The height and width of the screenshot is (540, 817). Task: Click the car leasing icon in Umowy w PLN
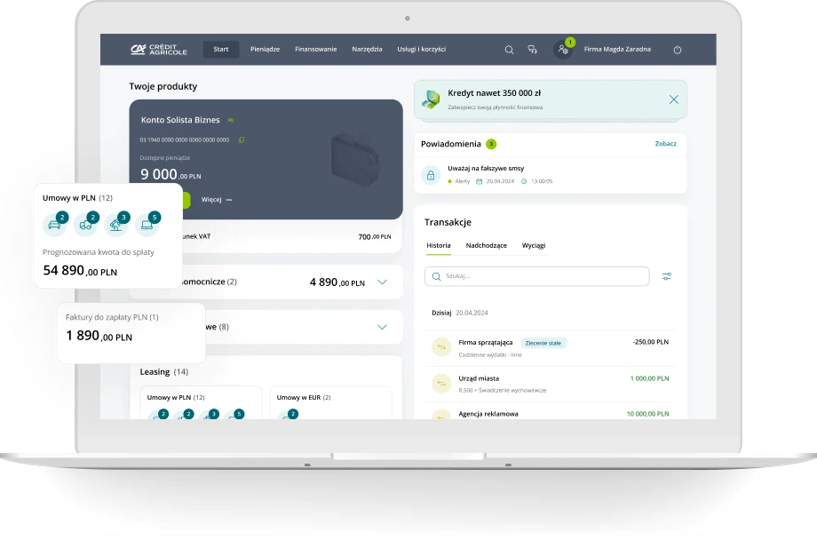tap(55, 225)
